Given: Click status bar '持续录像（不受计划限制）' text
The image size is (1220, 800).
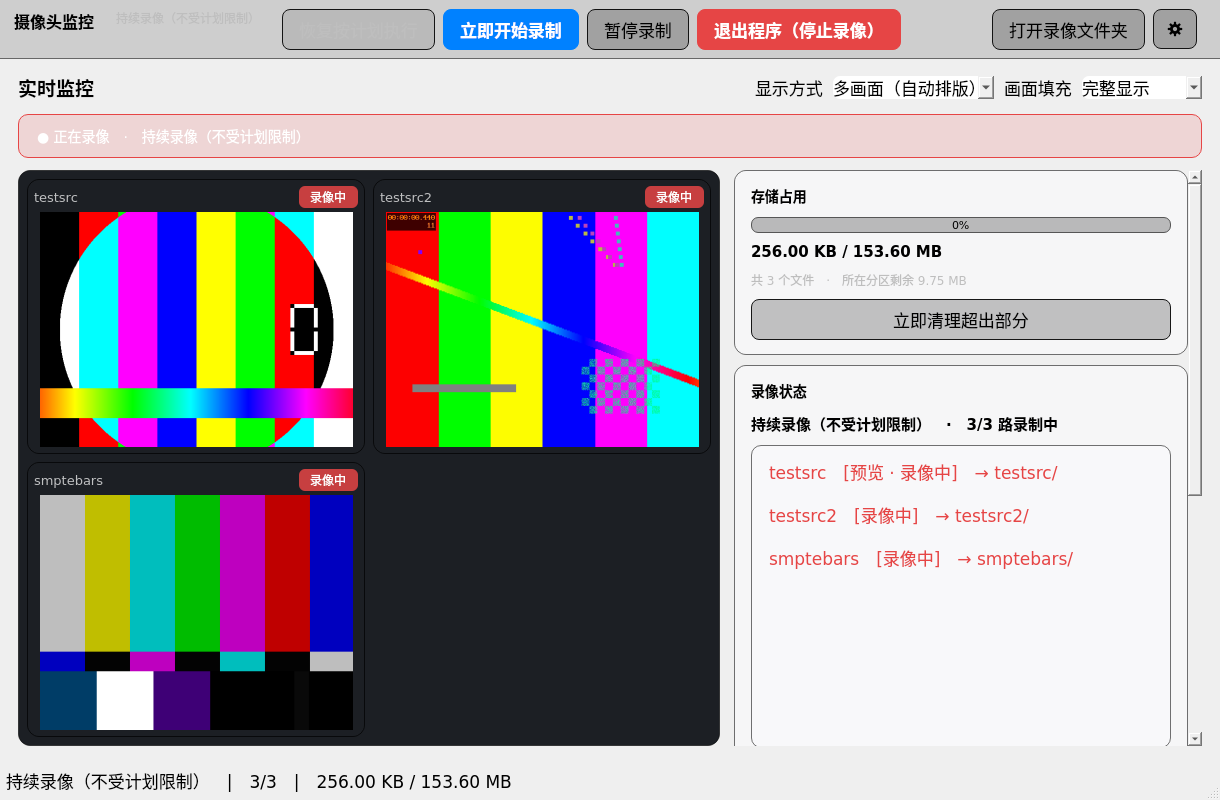Looking at the screenshot, I should pos(104,782).
